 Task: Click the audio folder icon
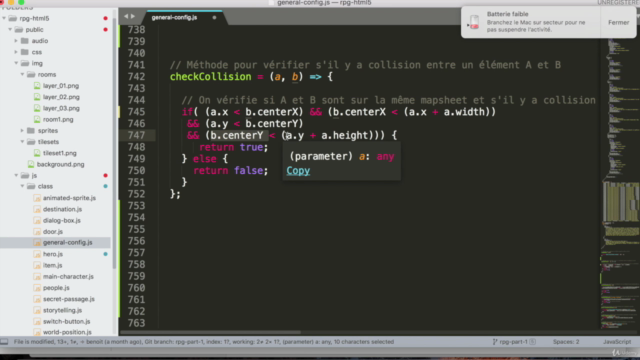point(24,41)
